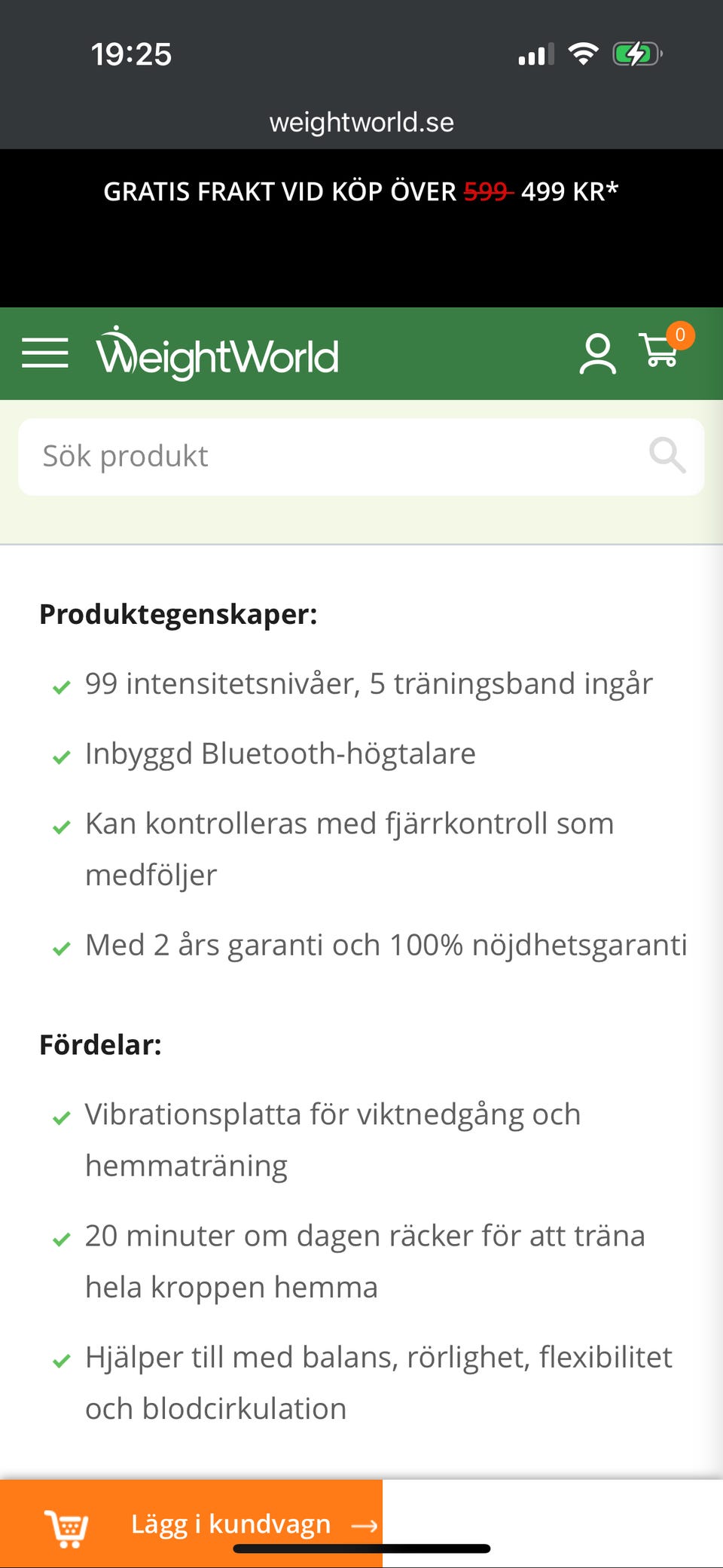The height and width of the screenshot is (1568, 723).
Task: Open the shopping cart in header
Action: 657,352
